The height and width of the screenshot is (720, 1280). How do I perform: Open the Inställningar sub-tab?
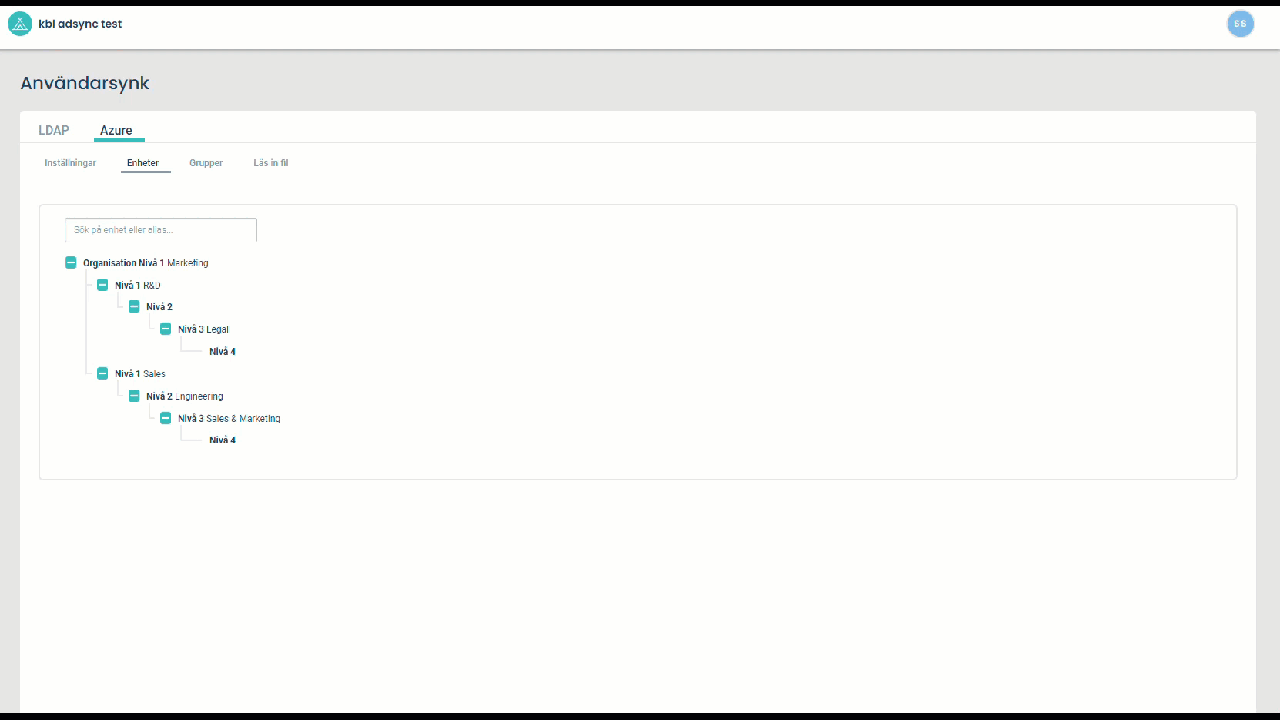tap(70, 163)
